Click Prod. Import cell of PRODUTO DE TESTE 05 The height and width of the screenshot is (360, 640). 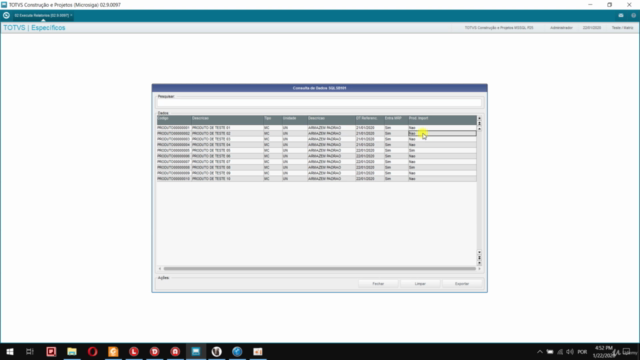442,151
